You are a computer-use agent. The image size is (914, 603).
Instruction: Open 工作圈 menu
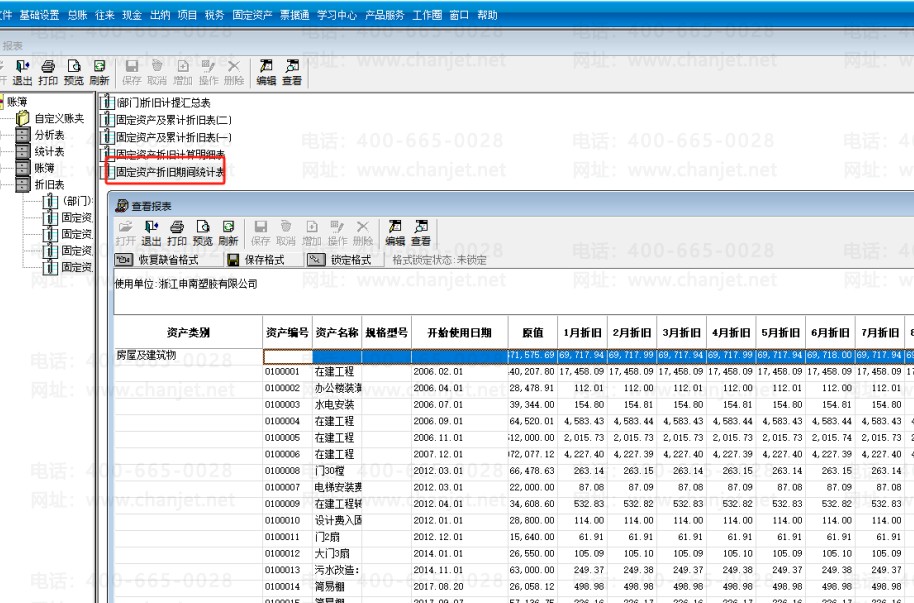click(427, 15)
